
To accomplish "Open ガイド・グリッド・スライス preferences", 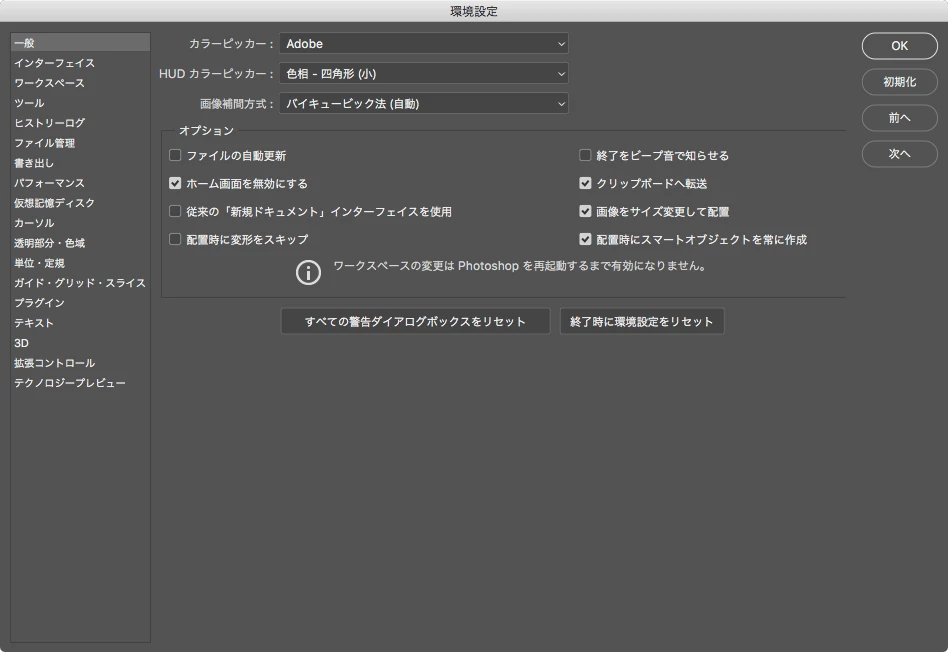I will coord(80,282).
